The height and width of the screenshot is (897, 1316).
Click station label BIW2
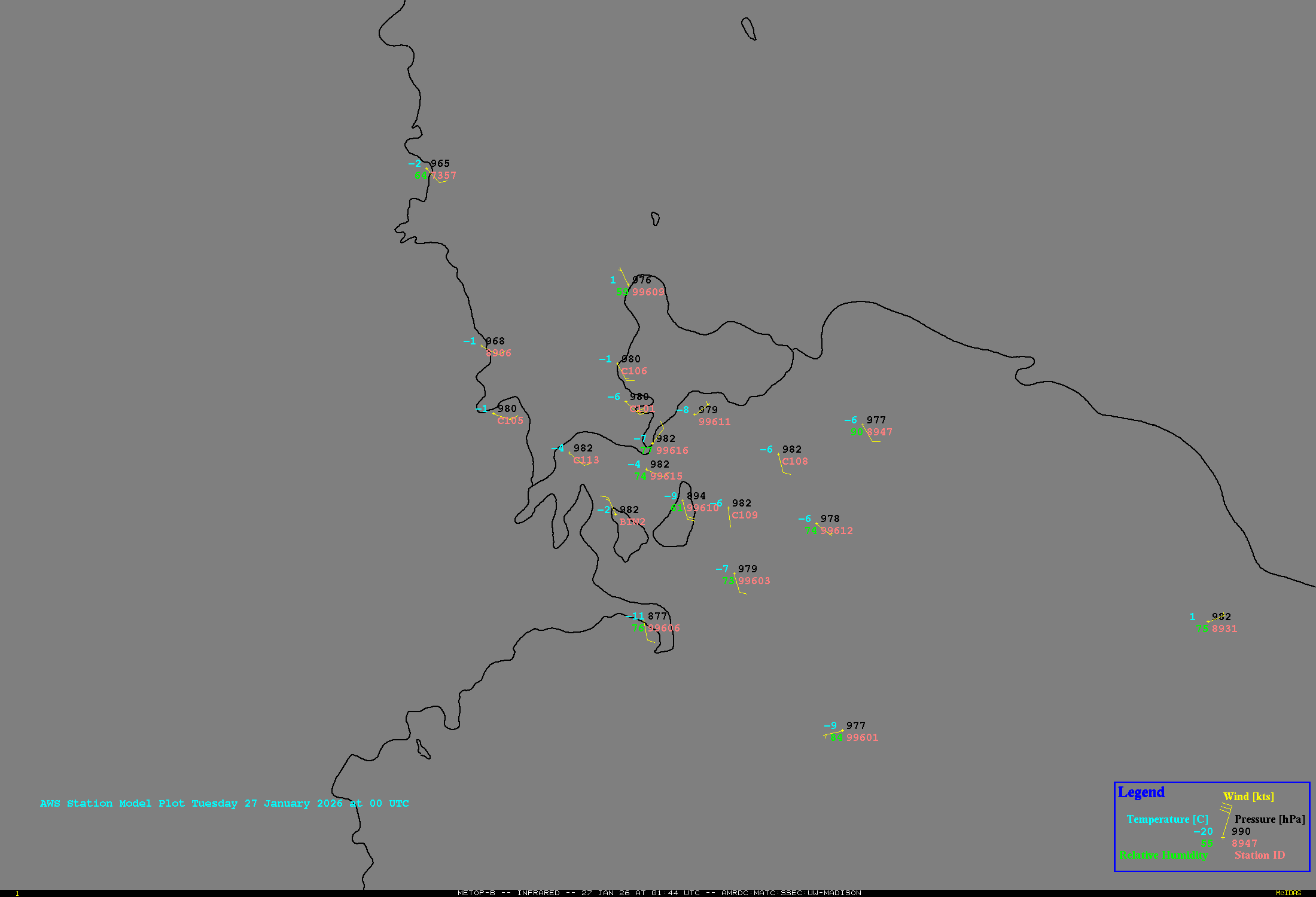632,522
